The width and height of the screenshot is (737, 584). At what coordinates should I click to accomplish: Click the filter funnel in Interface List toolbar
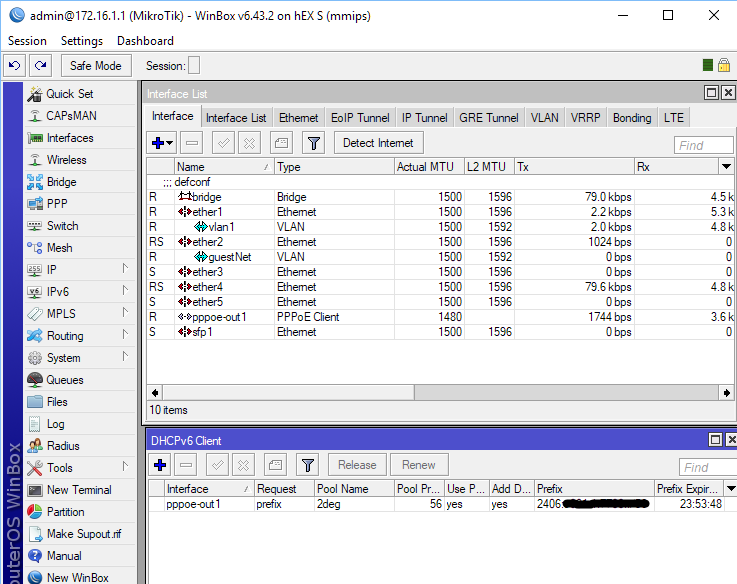tap(314, 143)
